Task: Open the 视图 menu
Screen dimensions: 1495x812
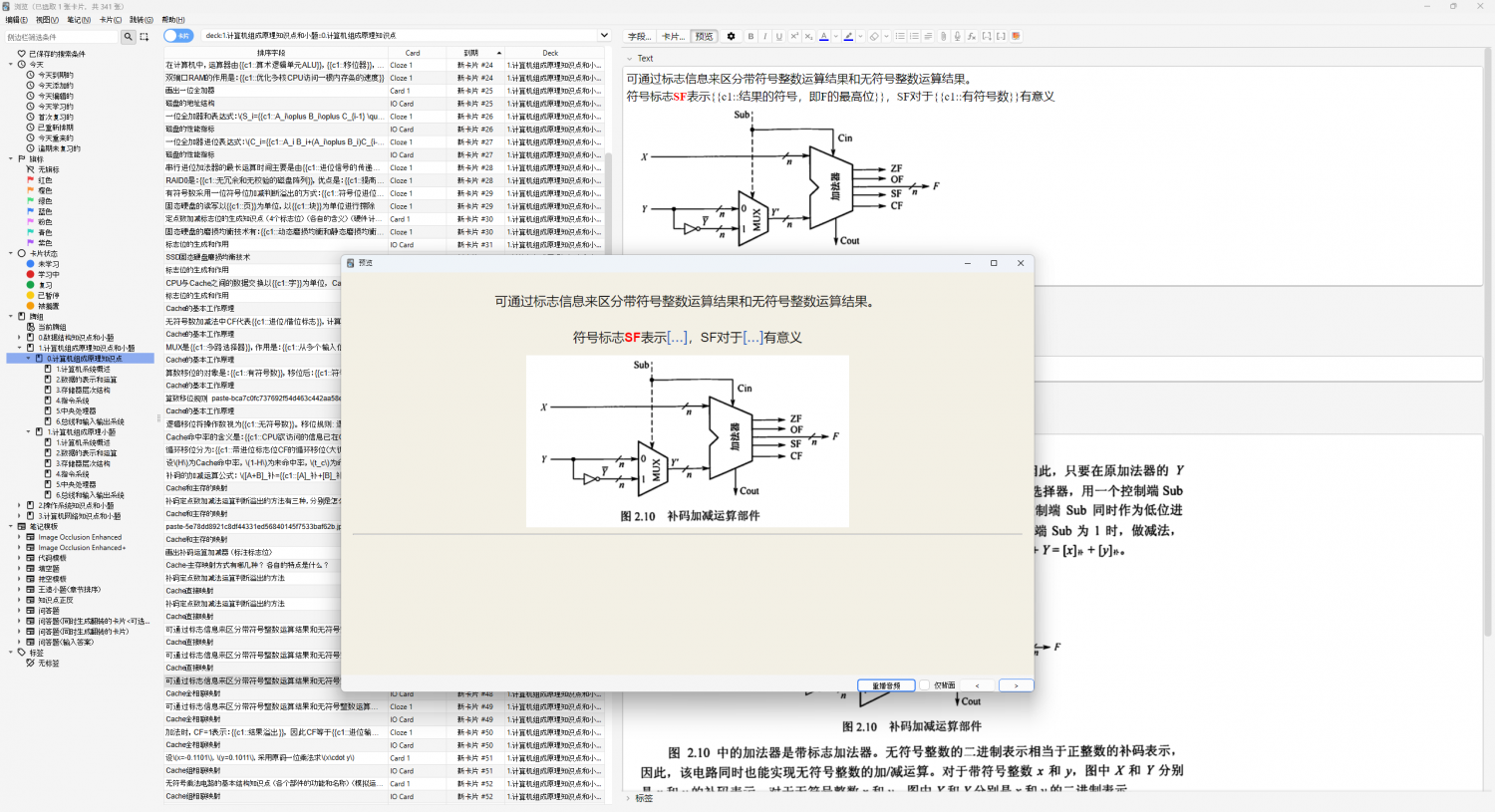Action: pyautogui.click(x=47, y=20)
